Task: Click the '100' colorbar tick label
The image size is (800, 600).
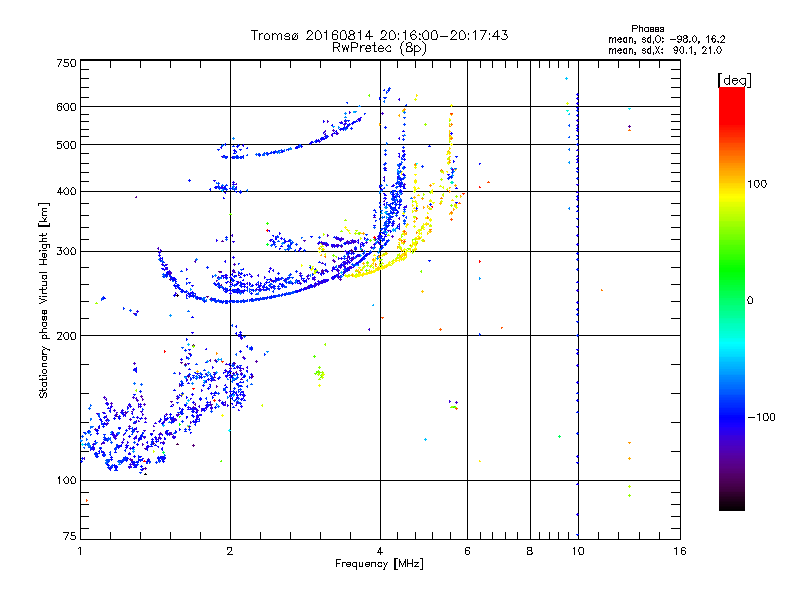Action: click(x=757, y=184)
